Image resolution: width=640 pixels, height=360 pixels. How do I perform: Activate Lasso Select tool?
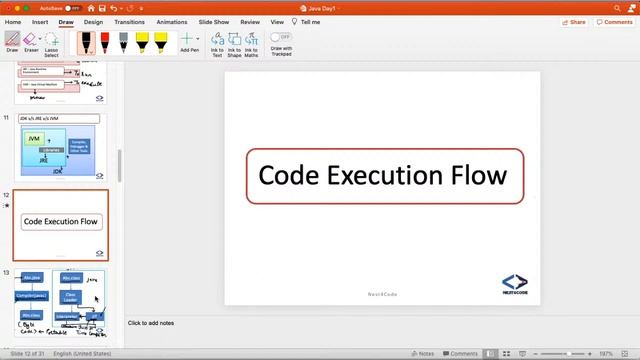pyautogui.click(x=51, y=44)
